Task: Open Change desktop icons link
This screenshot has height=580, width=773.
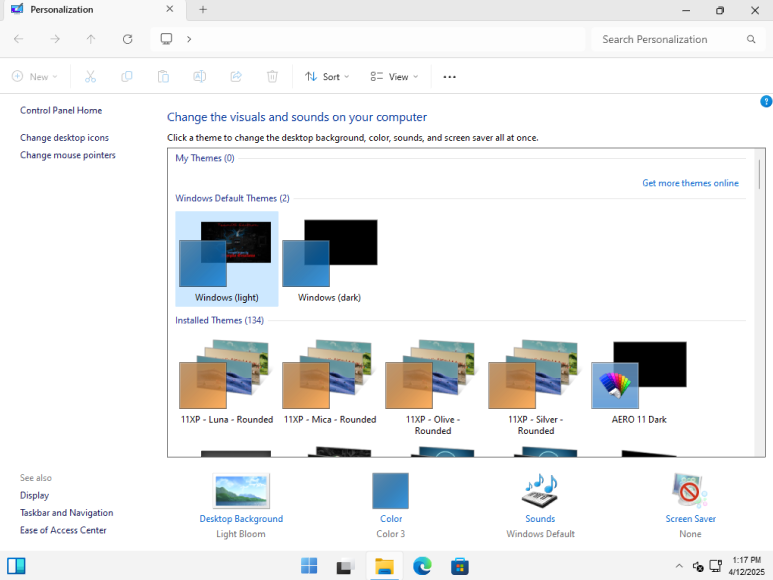Action: (x=64, y=137)
